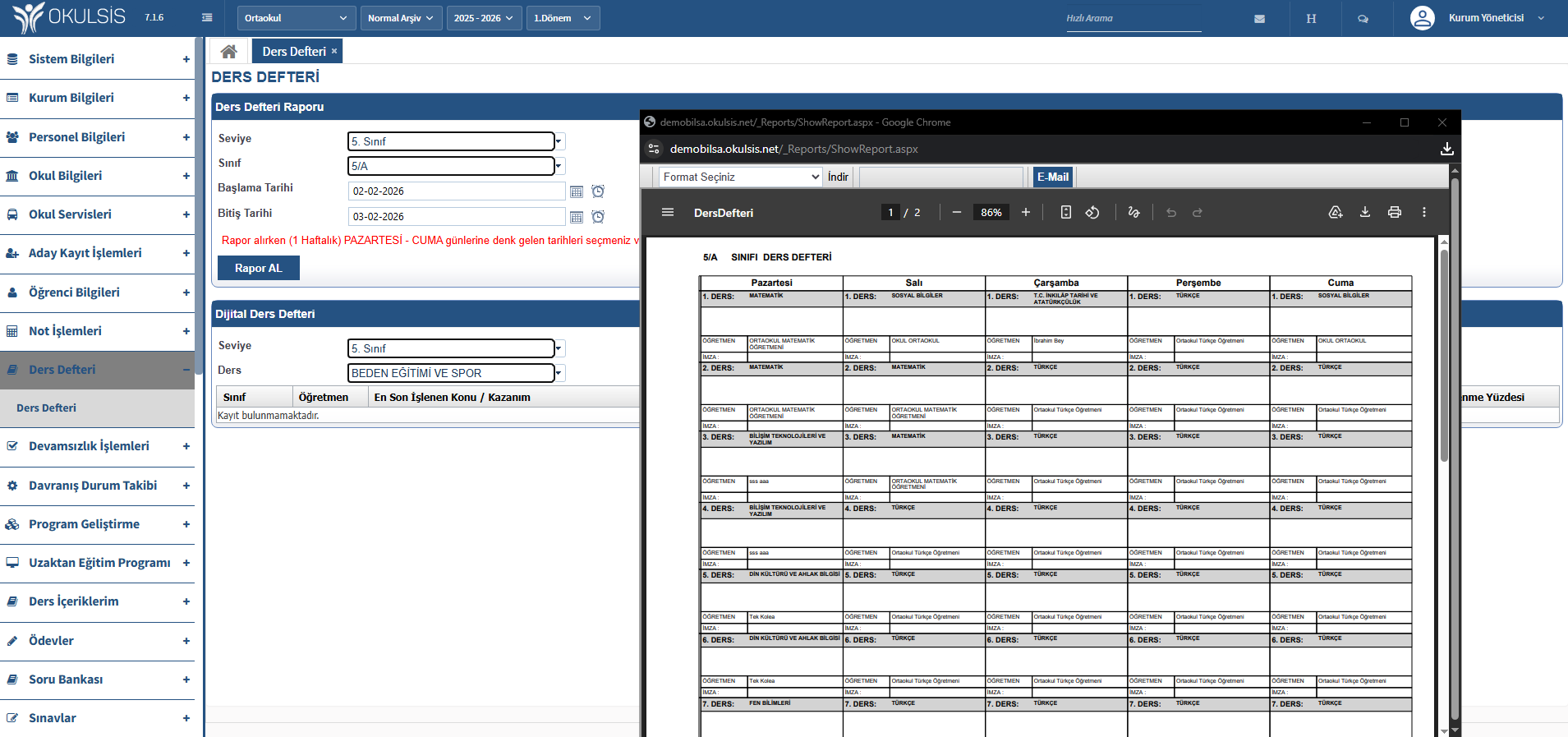Click the home icon tab
The width and height of the screenshot is (1568, 737).
coord(228,52)
